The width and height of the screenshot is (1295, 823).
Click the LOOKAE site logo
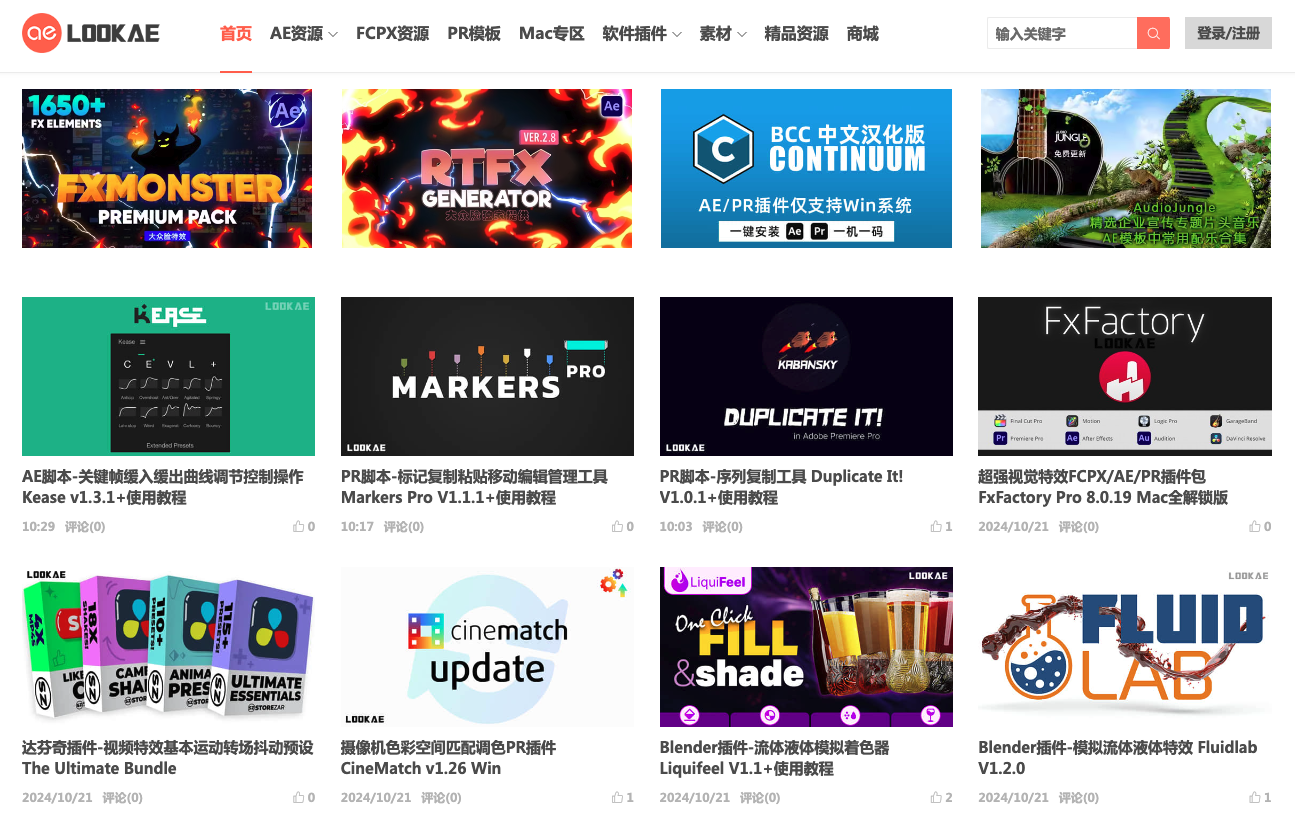coord(91,33)
